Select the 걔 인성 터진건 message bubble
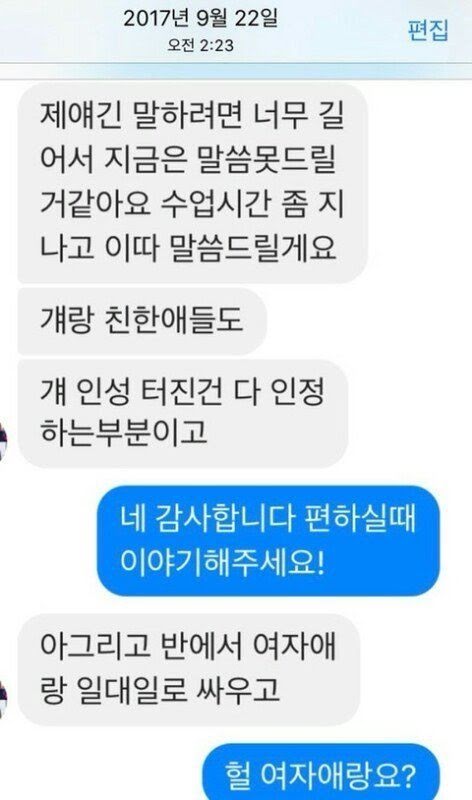 point(183,413)
